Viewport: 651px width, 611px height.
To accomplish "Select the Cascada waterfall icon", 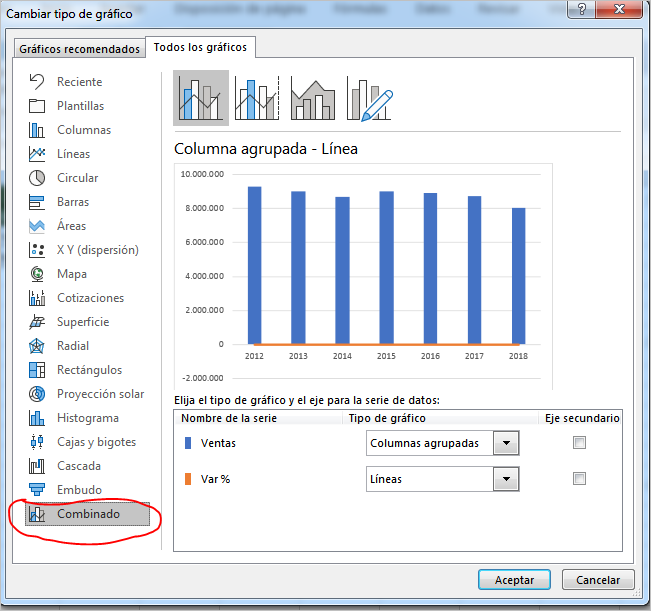I will (37, 466).
